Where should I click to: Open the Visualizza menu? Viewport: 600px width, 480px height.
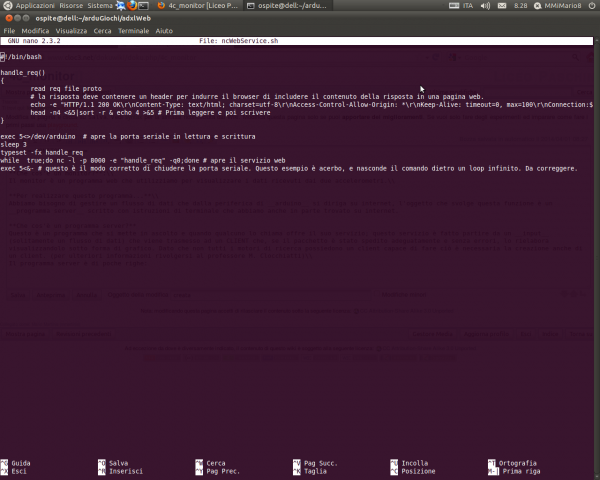click(x=71, y=31)
